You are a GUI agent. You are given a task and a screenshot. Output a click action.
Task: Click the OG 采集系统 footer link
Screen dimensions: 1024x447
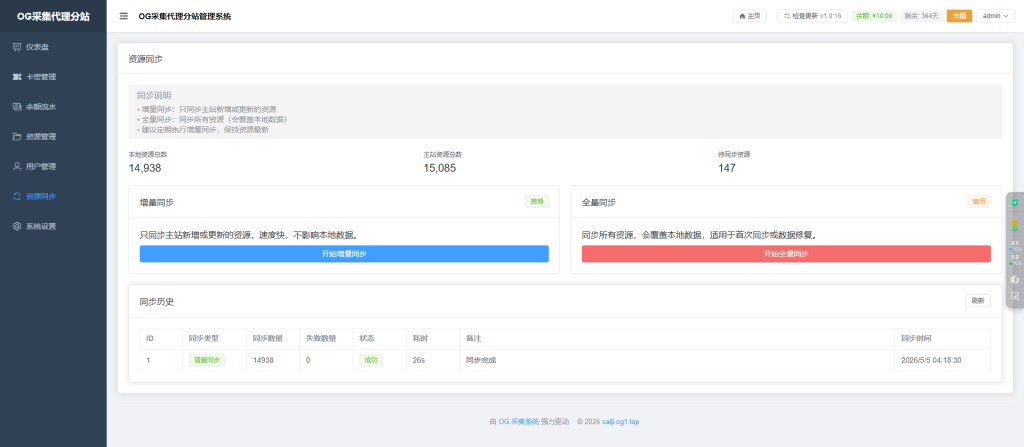(x=519, y=422)
